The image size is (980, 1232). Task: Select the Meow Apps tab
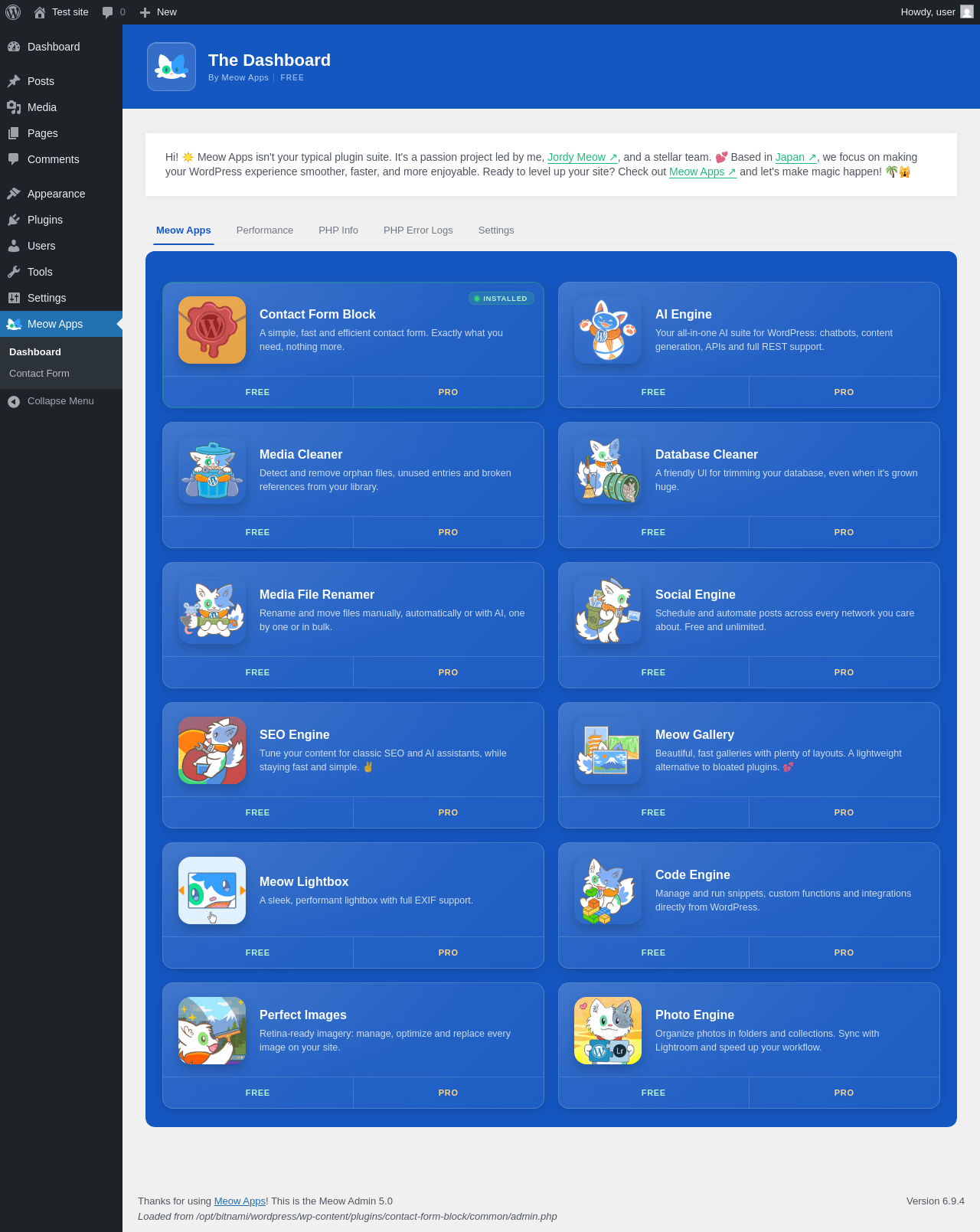click(184, 230)
